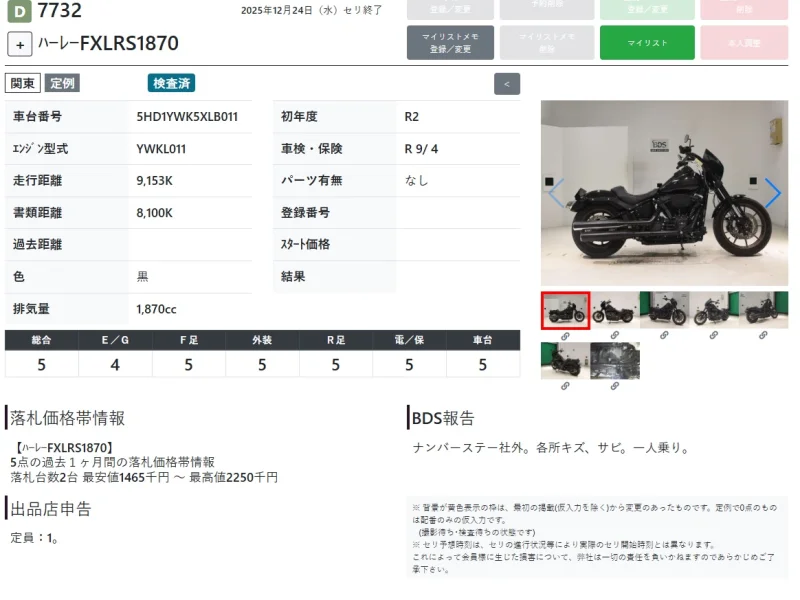Click the F足 column header
Image resolution: width=800 pixels, height=600 pixels.
(189, 340)
